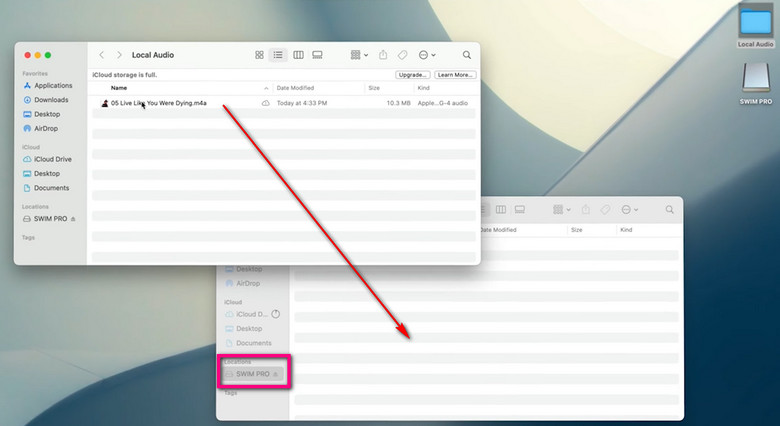Sort by Name column header
This screenshot has height=426, width=780.
click(x=119, y=88)
